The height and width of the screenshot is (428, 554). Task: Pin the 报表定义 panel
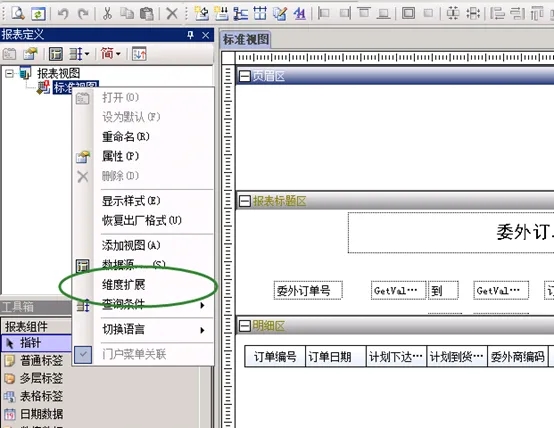click(x=190, y=35)
